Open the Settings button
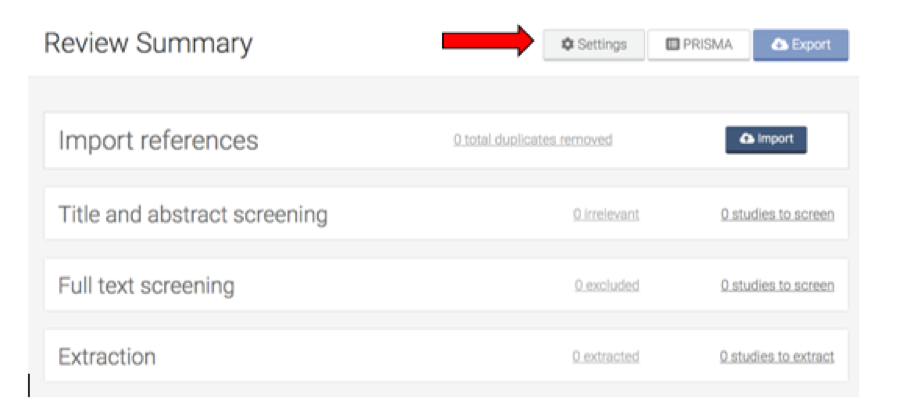This screenshot has width=903, height=408. [593, 45]
